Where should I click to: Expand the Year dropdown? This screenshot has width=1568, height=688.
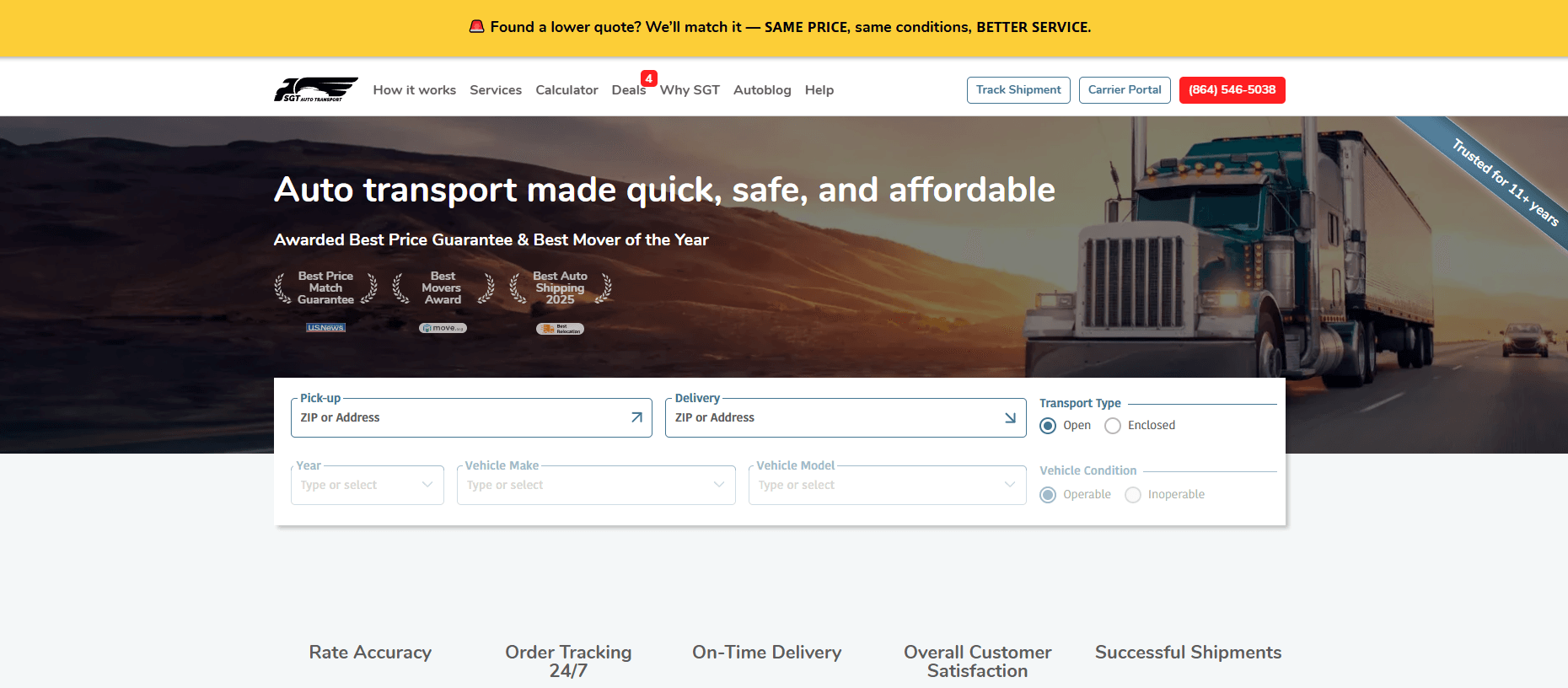(x=367, y=485)
